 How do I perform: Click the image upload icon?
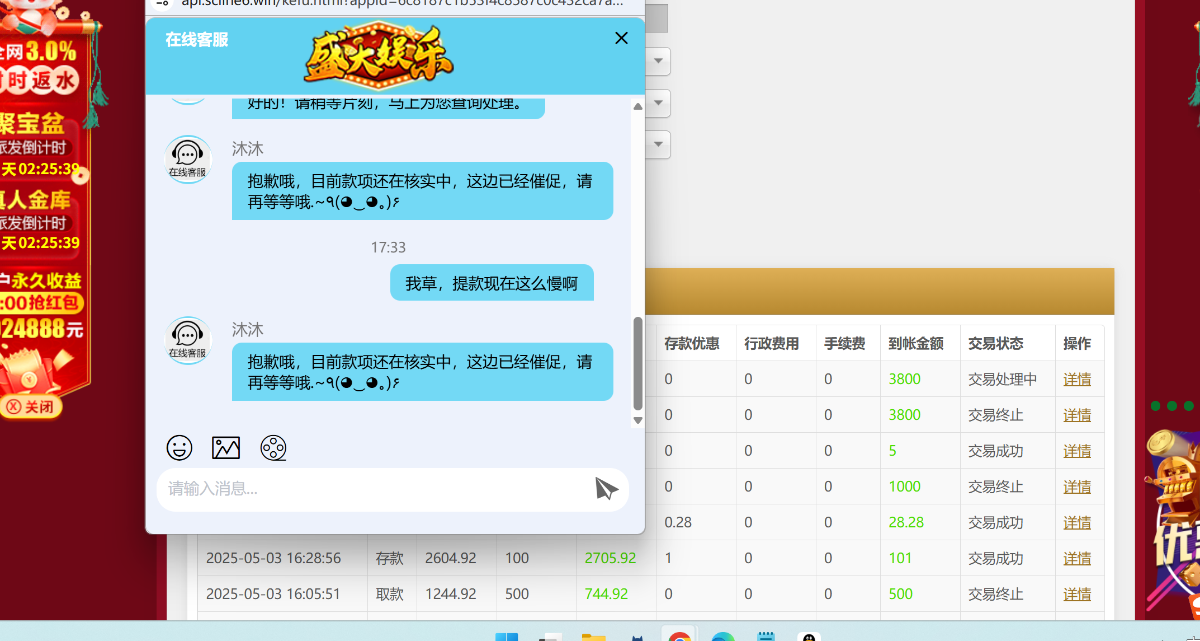coord(226,448)
